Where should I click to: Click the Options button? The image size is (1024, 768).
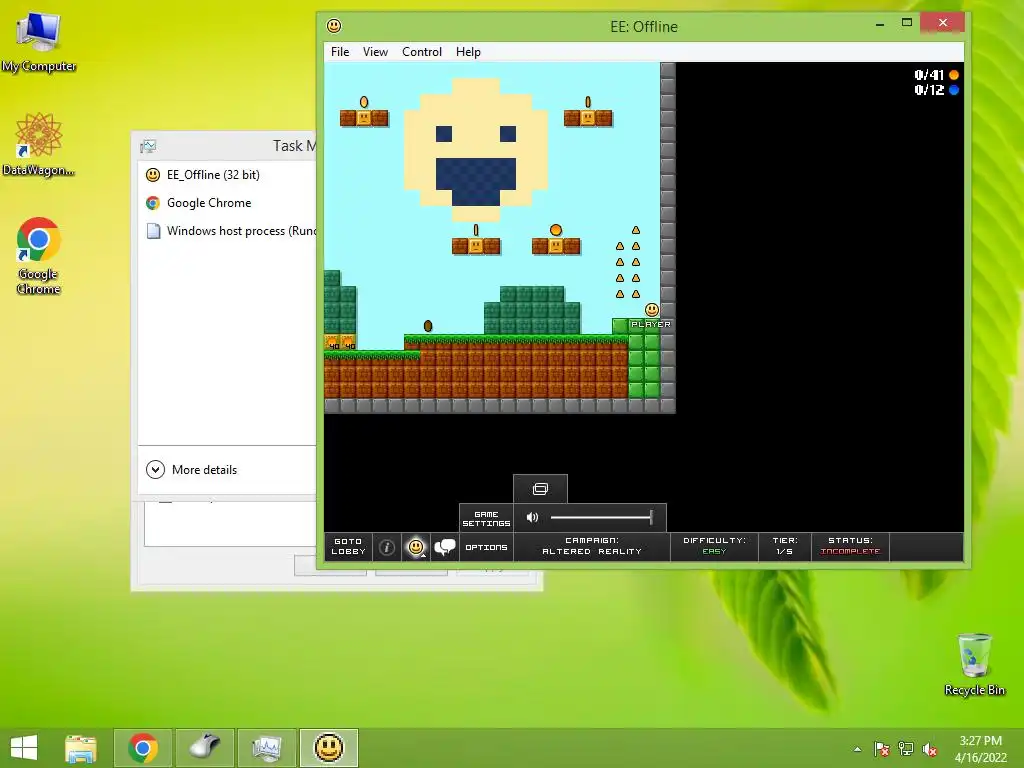click(x=486, y=547)
